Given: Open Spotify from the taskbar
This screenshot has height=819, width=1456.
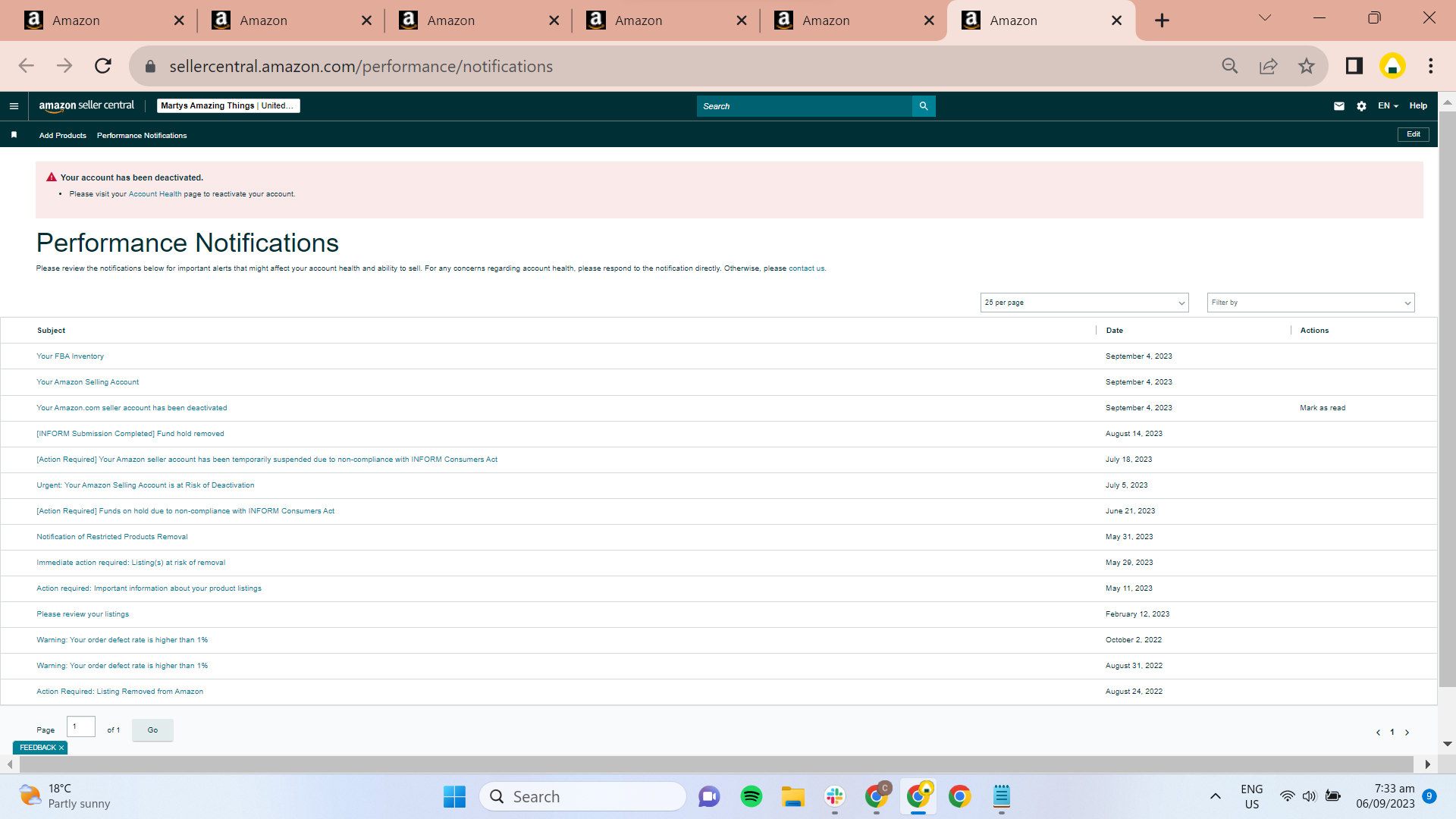Looking at the screenshot, I should (752, 796).
